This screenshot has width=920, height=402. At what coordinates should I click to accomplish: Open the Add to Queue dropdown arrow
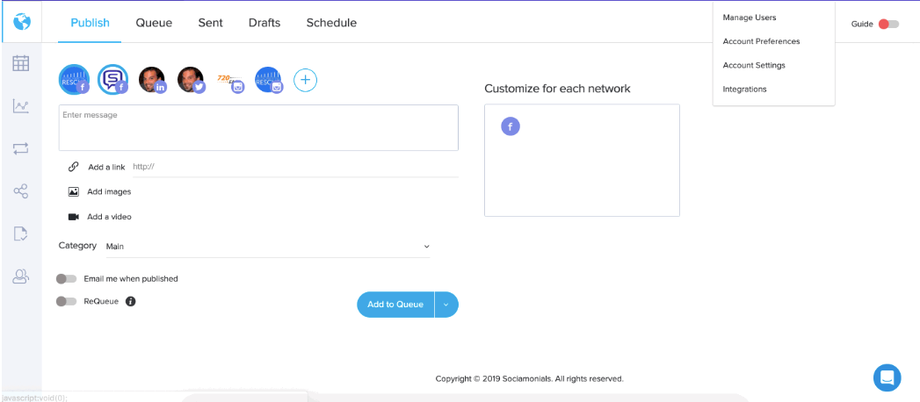click(x=446, y=305)
